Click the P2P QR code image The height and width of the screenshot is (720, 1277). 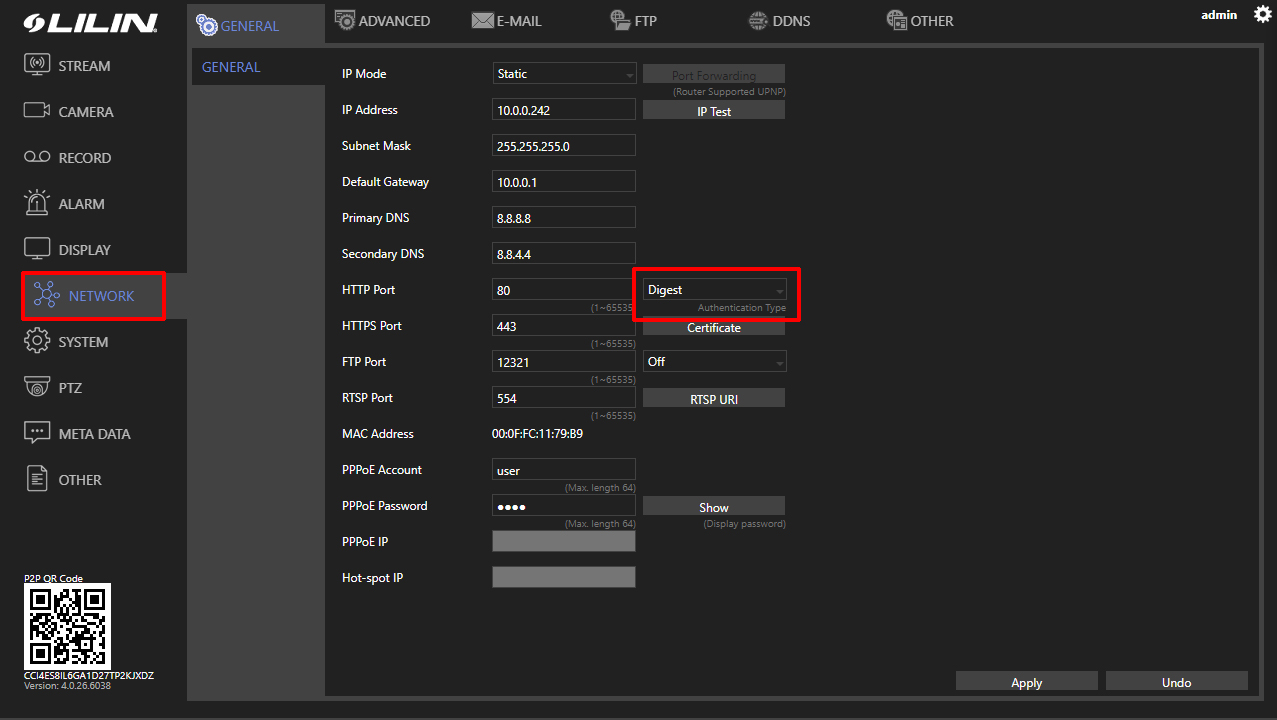tap(67, 626)
